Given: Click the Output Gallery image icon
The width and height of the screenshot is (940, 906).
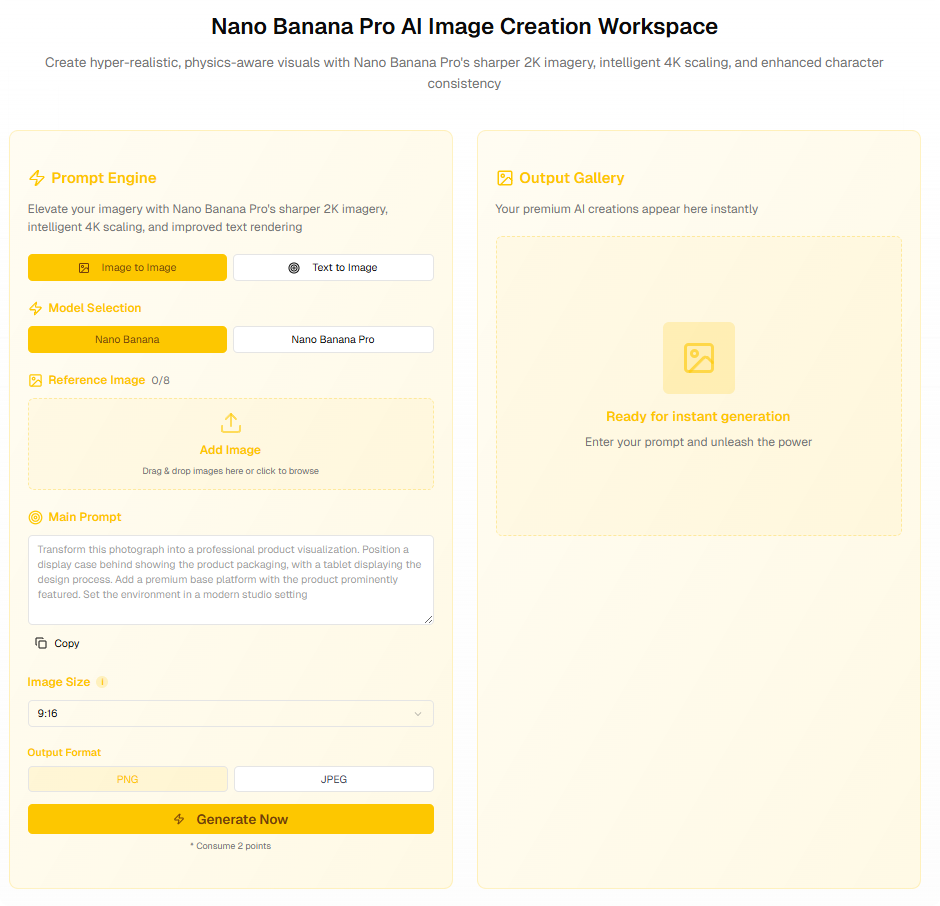Looking at the screenshot, I should coord(504,177).
